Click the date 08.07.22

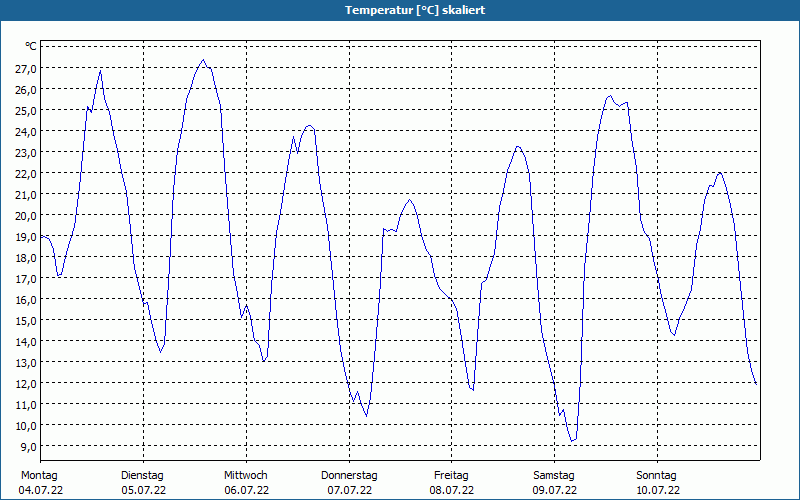pos(452,490)
